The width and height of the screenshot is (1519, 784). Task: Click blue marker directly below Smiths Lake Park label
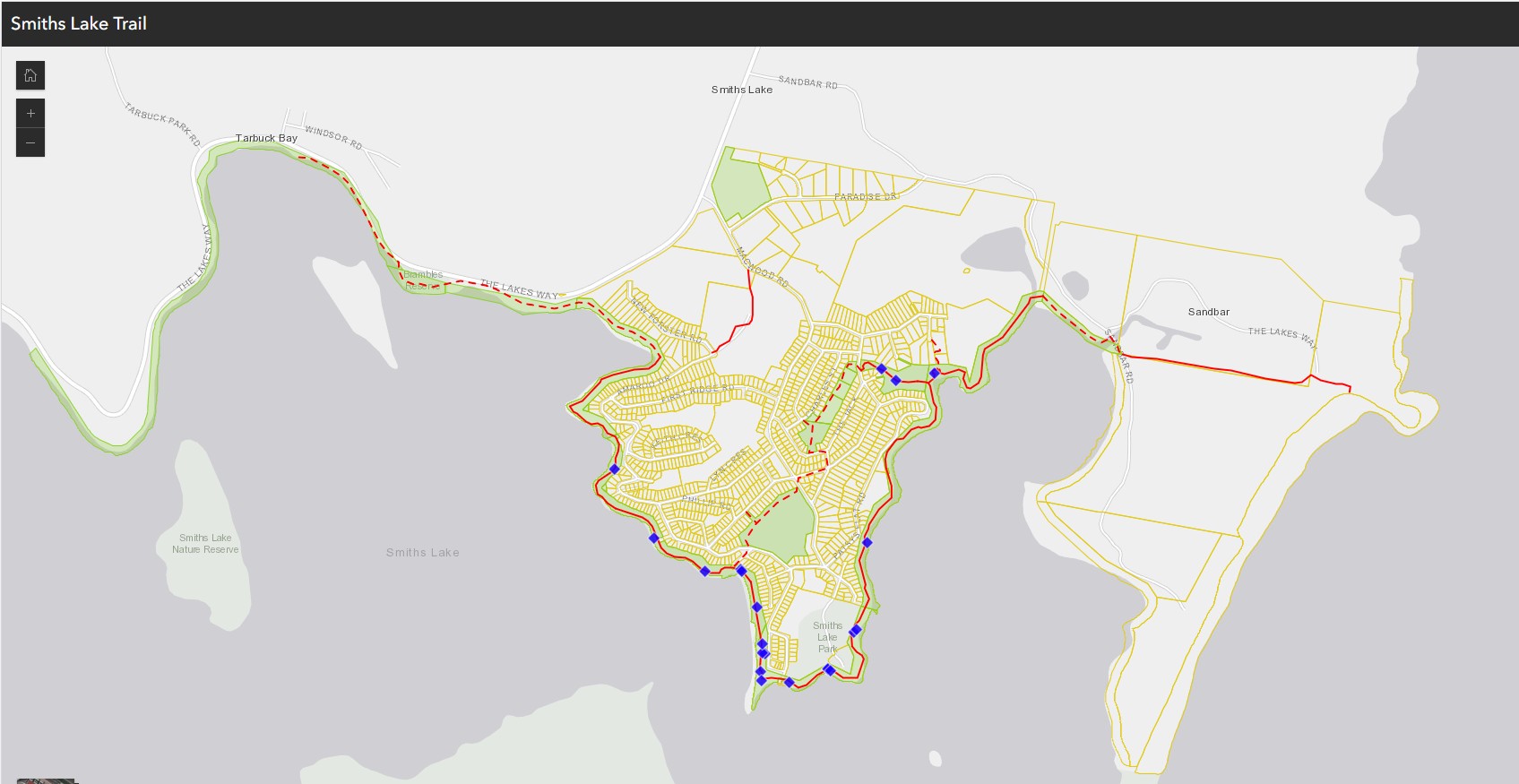829,670
